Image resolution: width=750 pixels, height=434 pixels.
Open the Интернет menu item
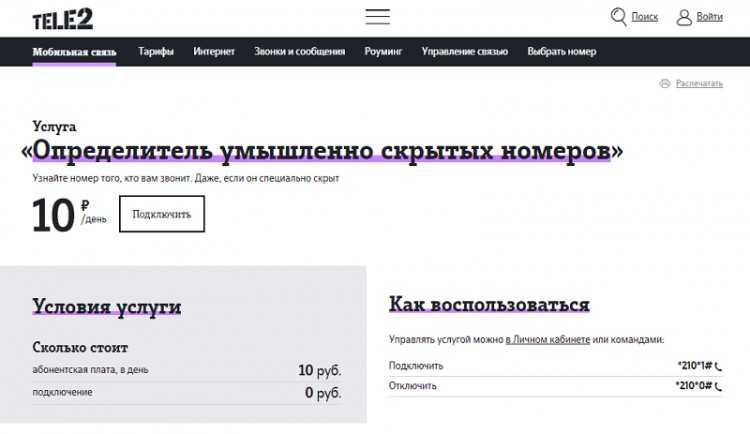coord(214,51)
